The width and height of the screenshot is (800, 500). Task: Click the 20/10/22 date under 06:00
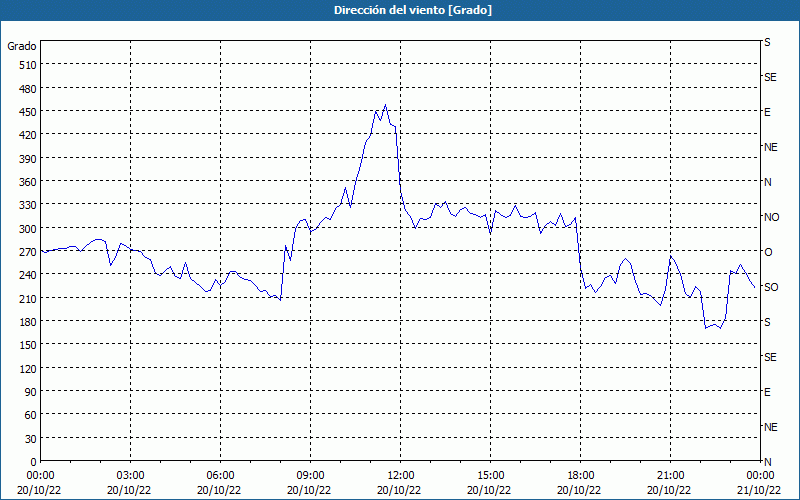tap(219, 490)
